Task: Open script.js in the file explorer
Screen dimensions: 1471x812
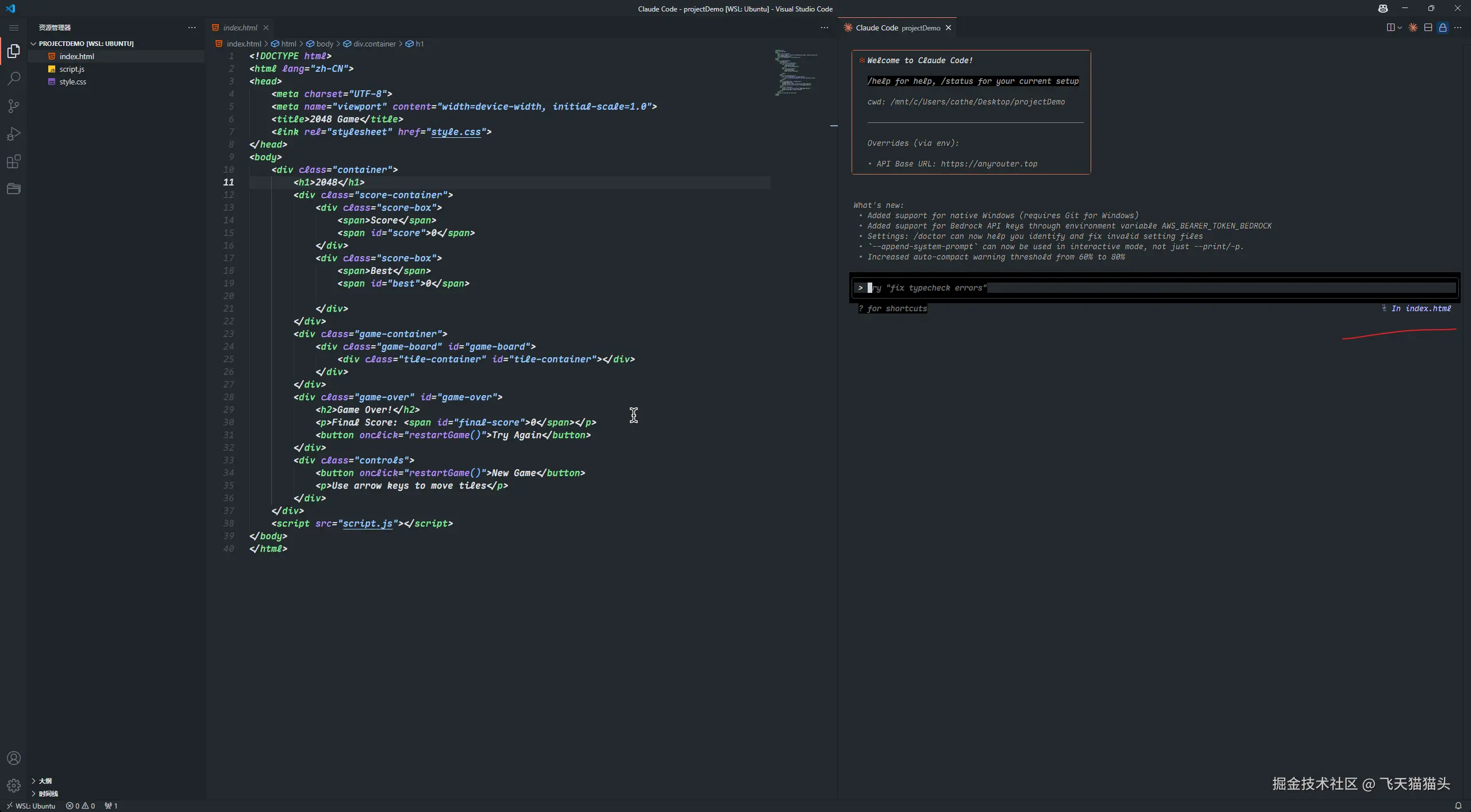Action: (x=72, y=69)
